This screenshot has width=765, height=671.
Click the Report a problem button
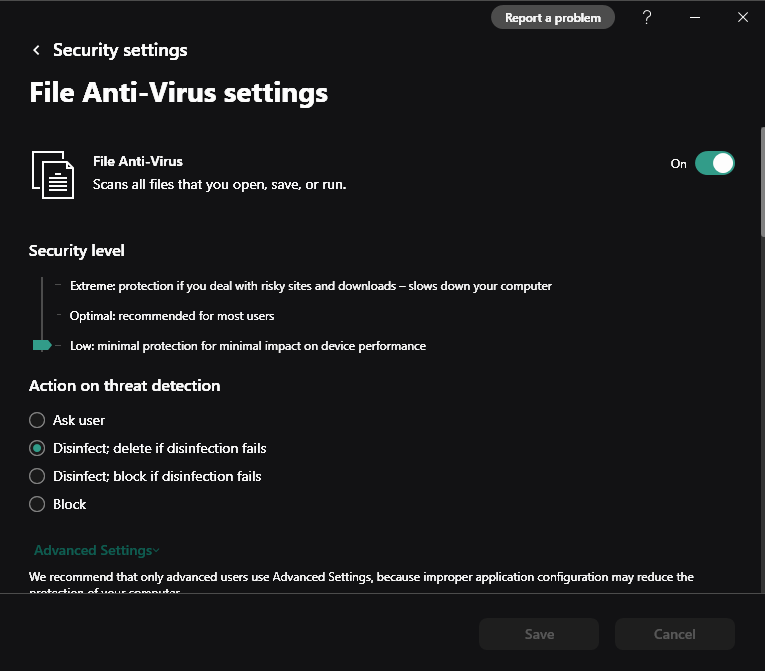point(552,17)
